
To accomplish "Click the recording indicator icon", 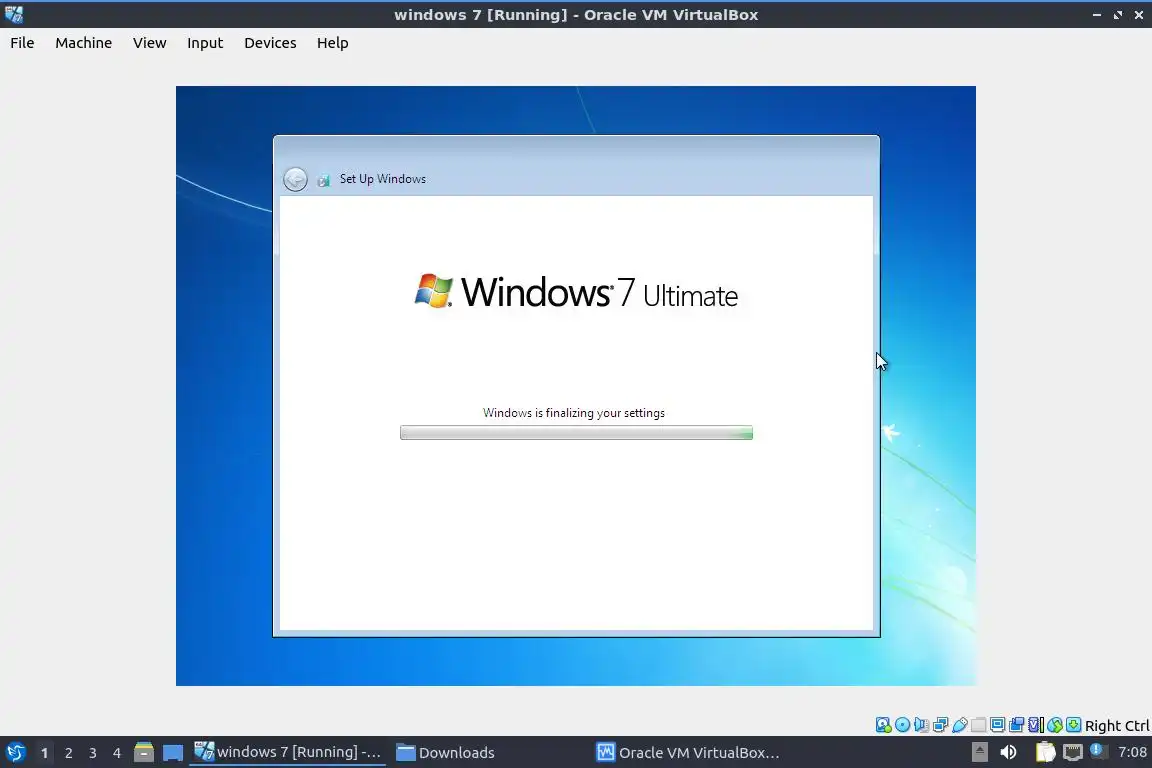I will pyautogui.click(x=1017, y=725).
